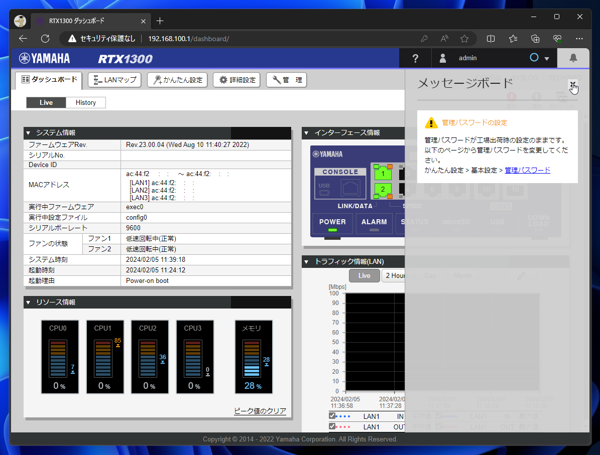Click the address bar URL
Screen dimensions: 600x455
point(189,39)
